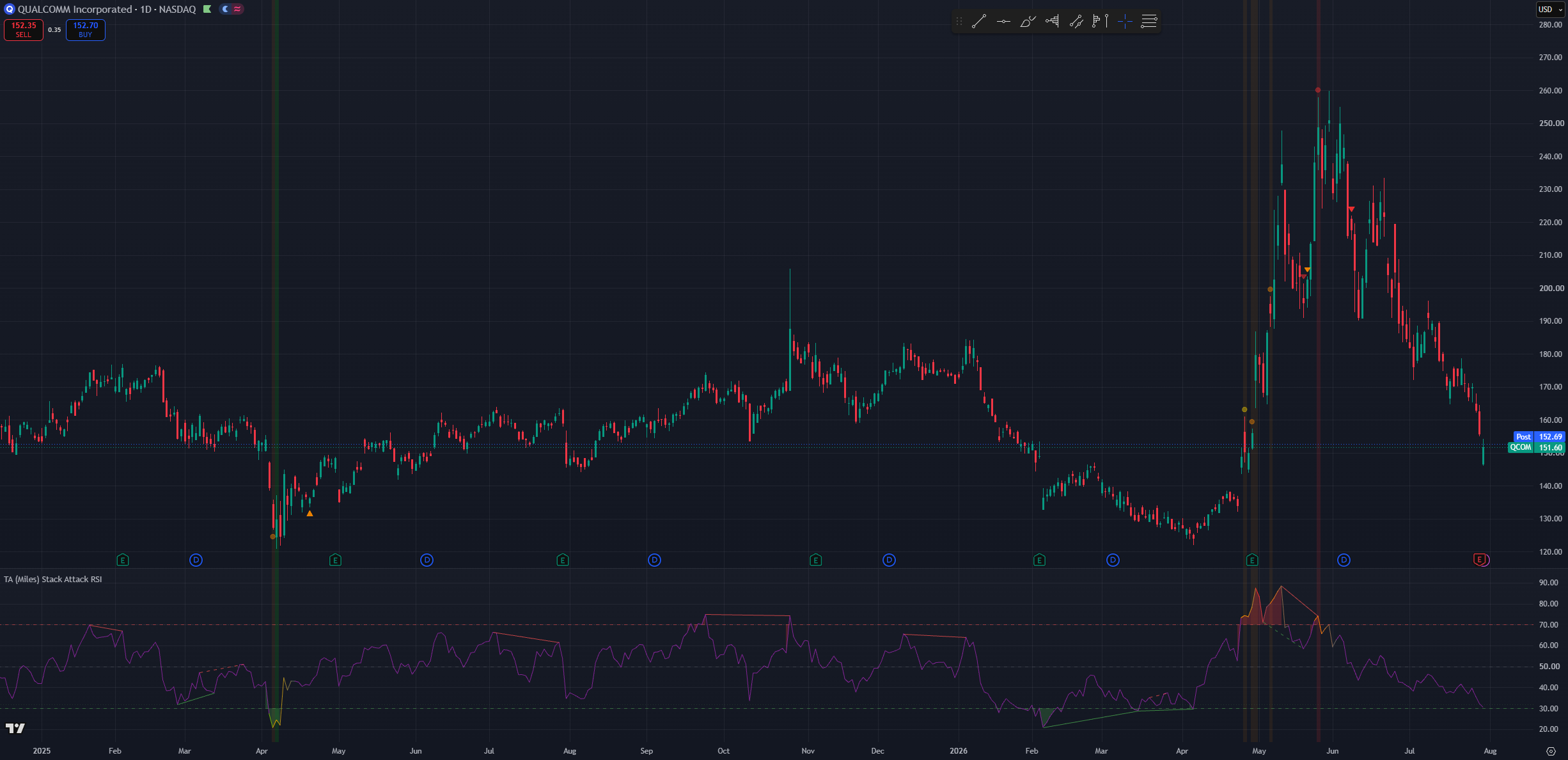Click the post-market moon icon

tap(225, 9)
